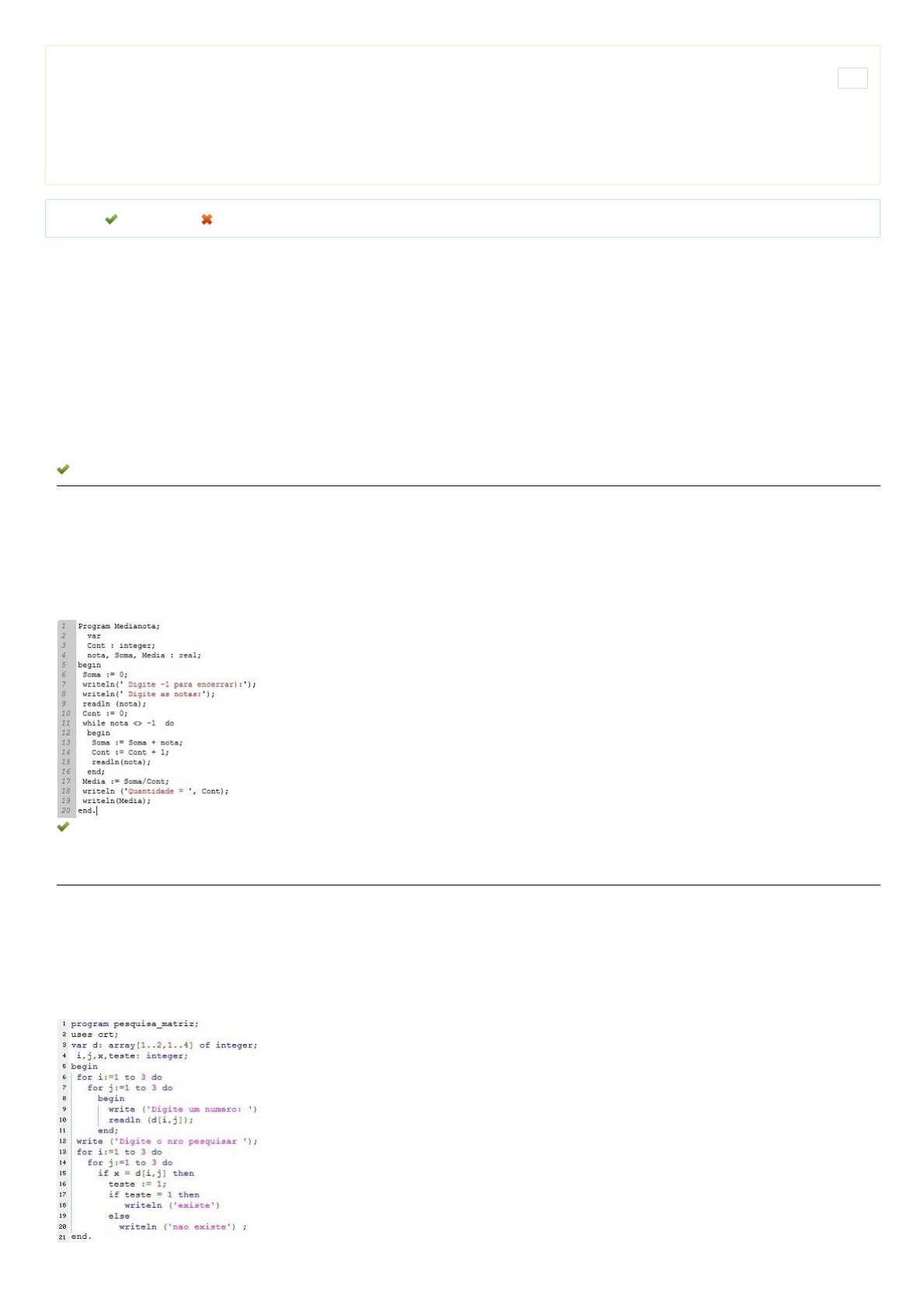
Task: Click the green checkmark below the Medianota code
Action: pyautogui.click(x=63, y=826)
